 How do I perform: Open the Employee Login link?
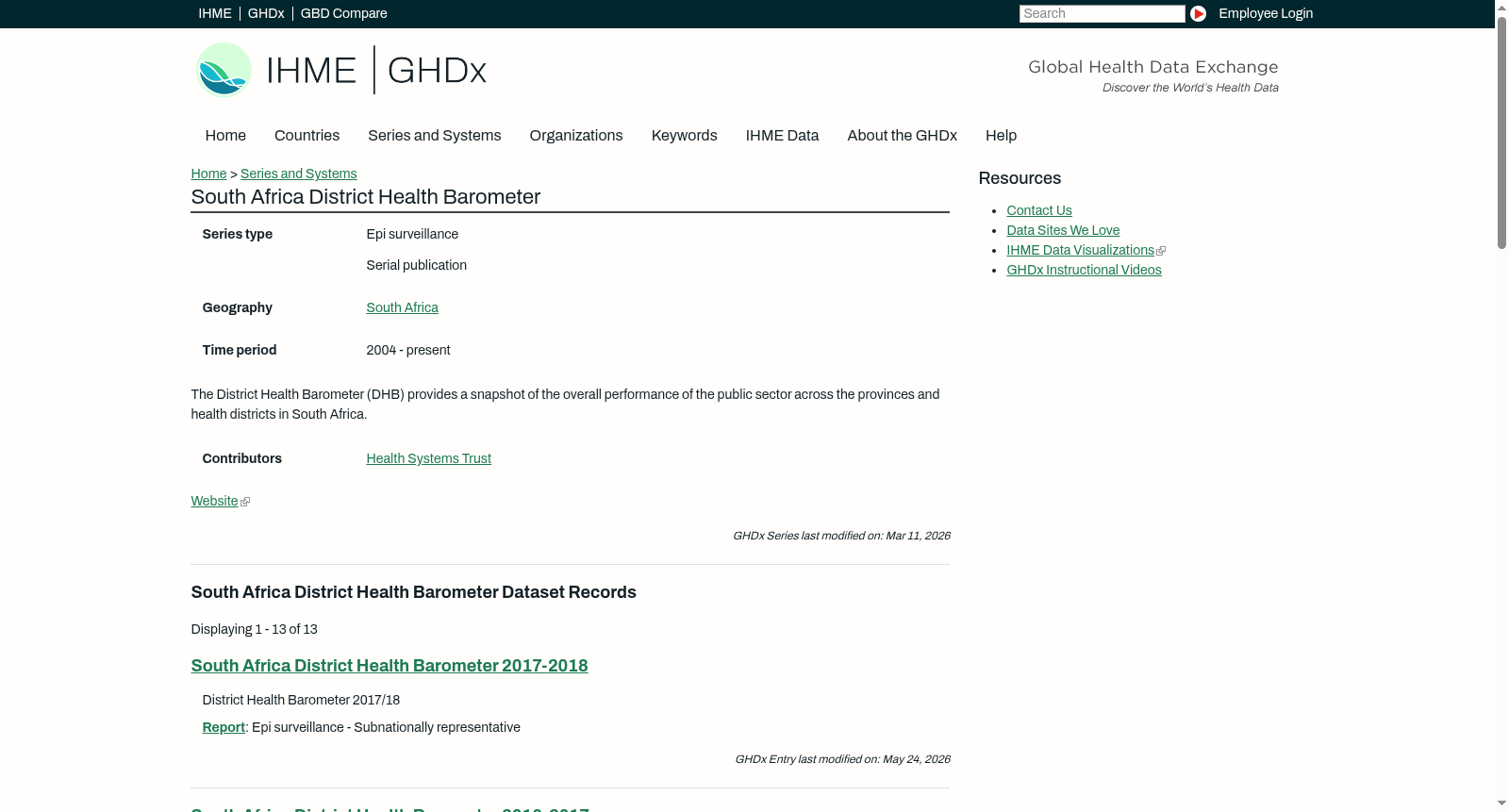[1266, 13]
